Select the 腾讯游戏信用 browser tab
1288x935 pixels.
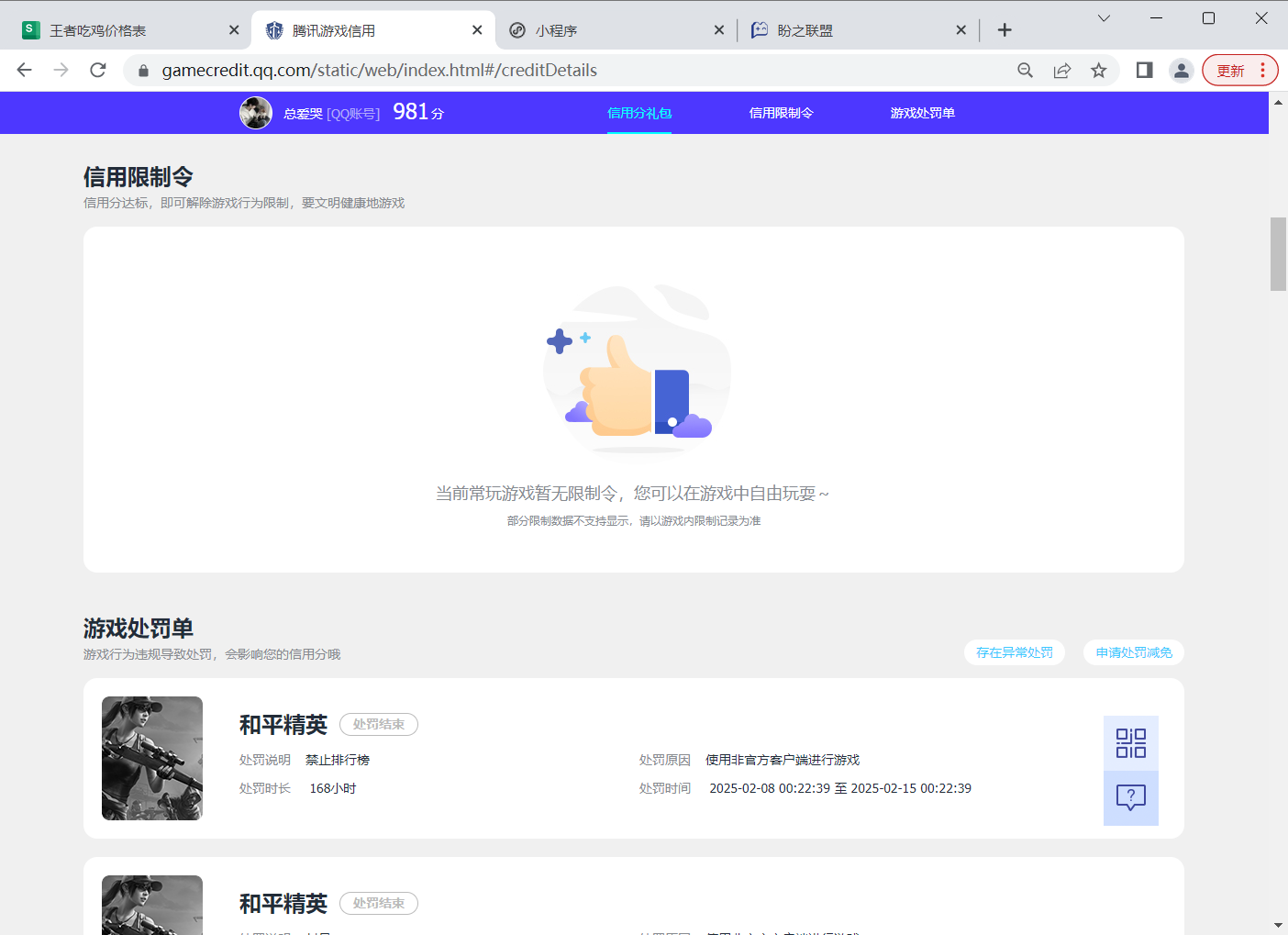[373, 30]
